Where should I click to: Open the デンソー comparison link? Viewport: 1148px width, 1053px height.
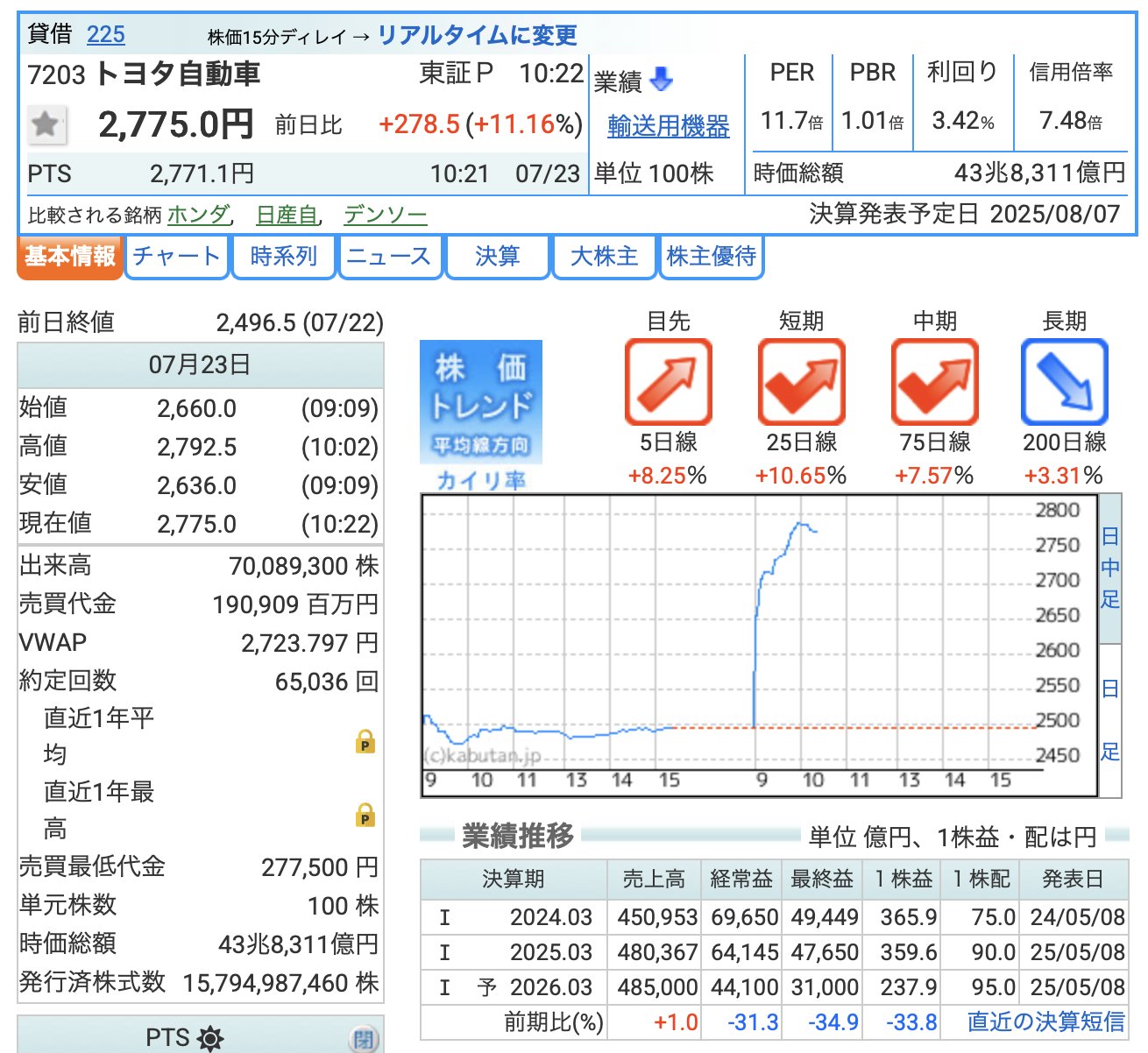[386, 214]
